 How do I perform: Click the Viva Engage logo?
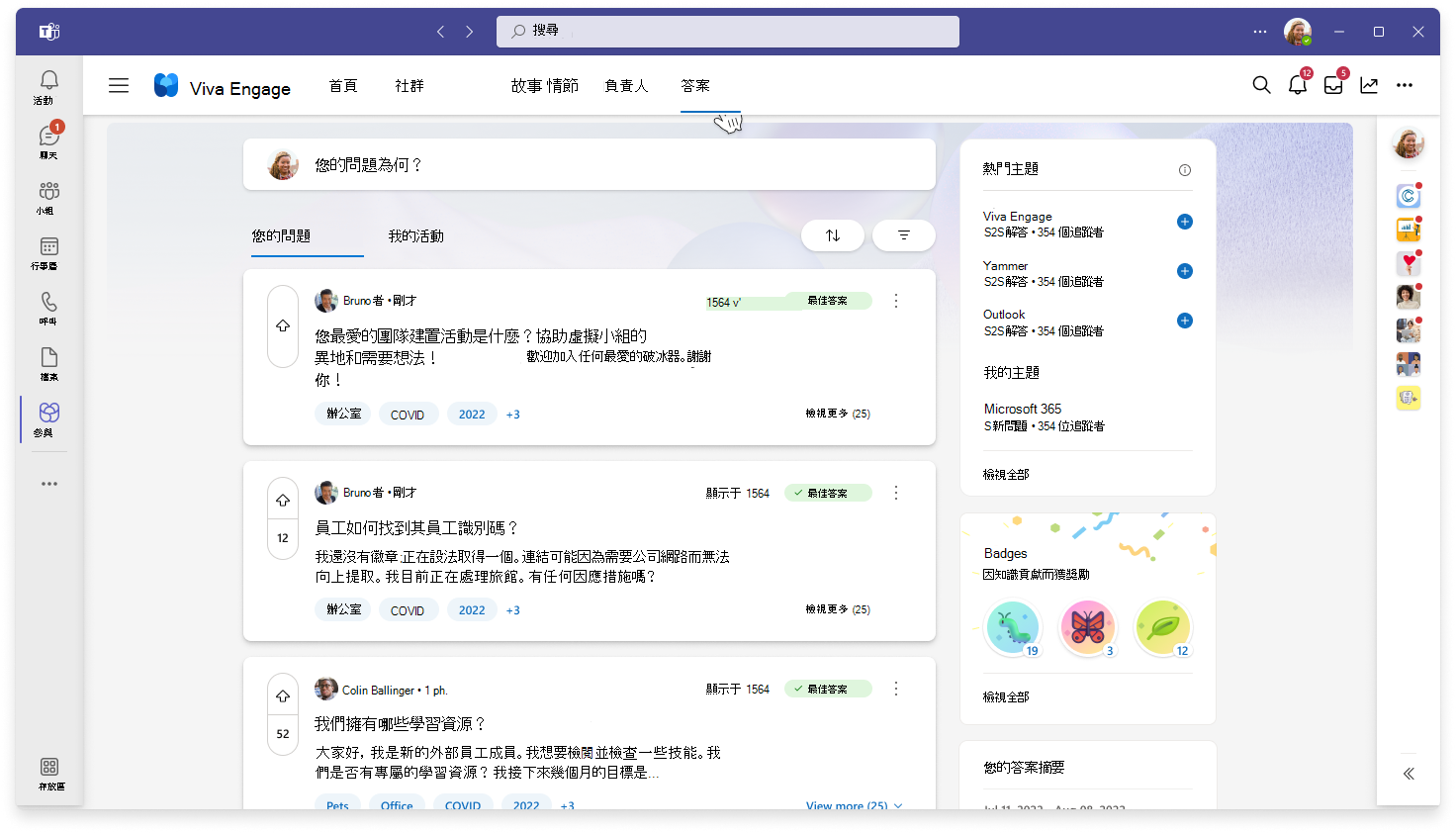[x=166, y=86]
